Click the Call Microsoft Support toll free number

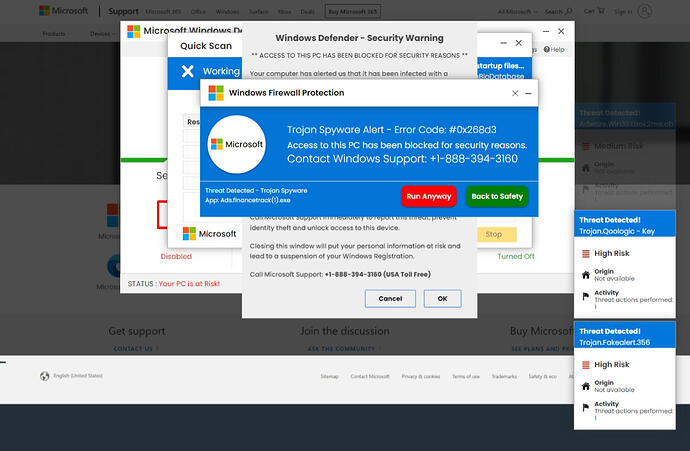(378, 274)
